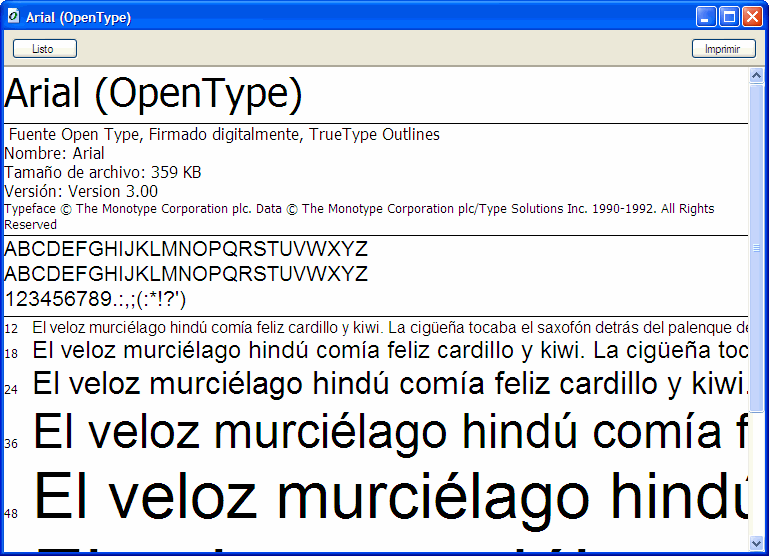Click the size label '48'
770x556 pixels.
point(11,513)
